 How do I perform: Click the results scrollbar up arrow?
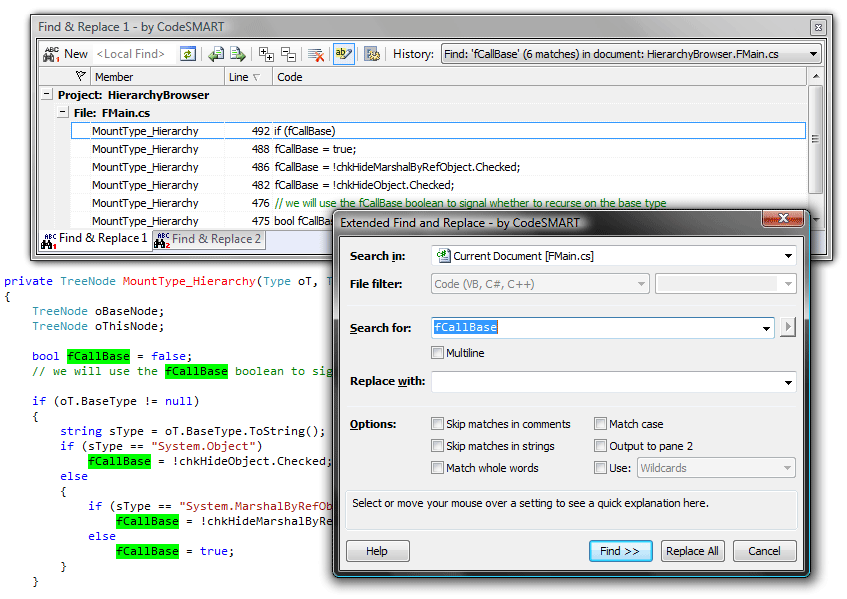[816, 76]
